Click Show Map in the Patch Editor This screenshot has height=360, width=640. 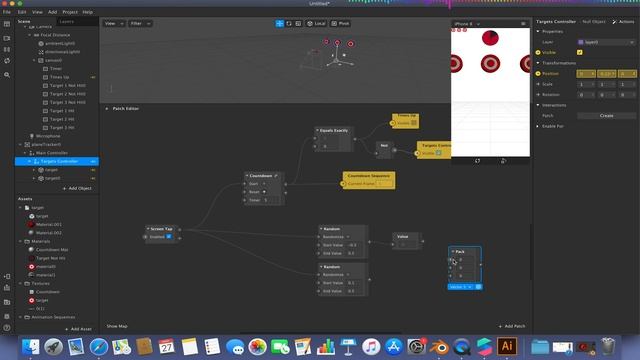tap(117, 326)
